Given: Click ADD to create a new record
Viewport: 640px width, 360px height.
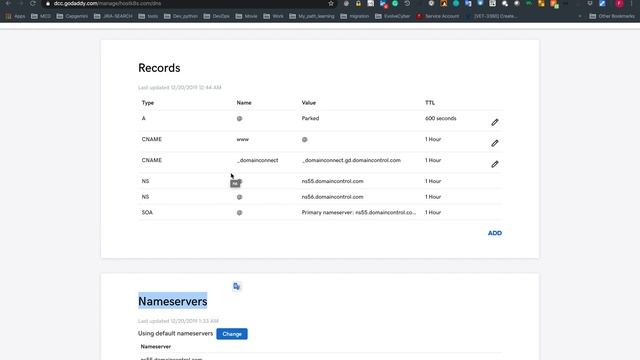Looking at the screenshot, I should coord(495,233).
